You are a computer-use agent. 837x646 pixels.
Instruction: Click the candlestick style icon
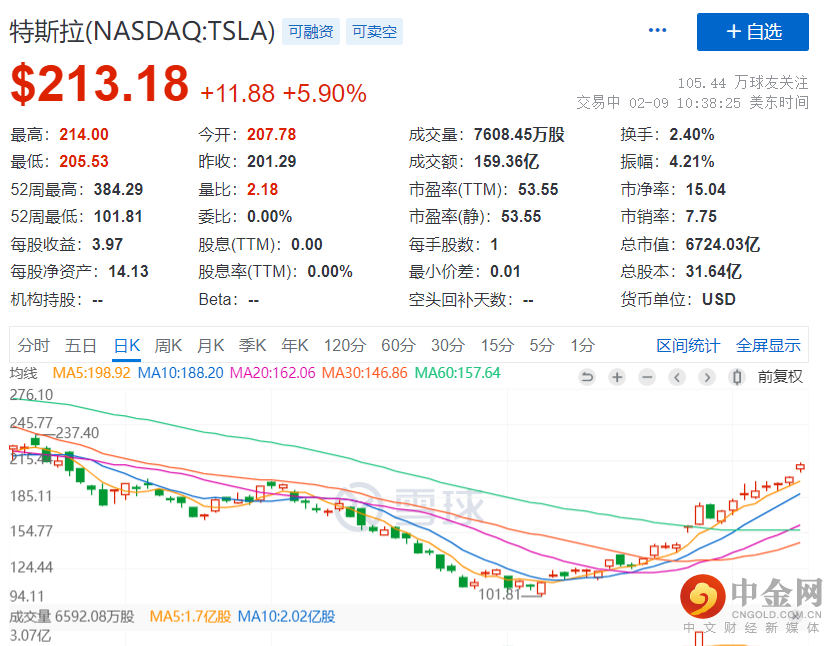tap(737, 377)
